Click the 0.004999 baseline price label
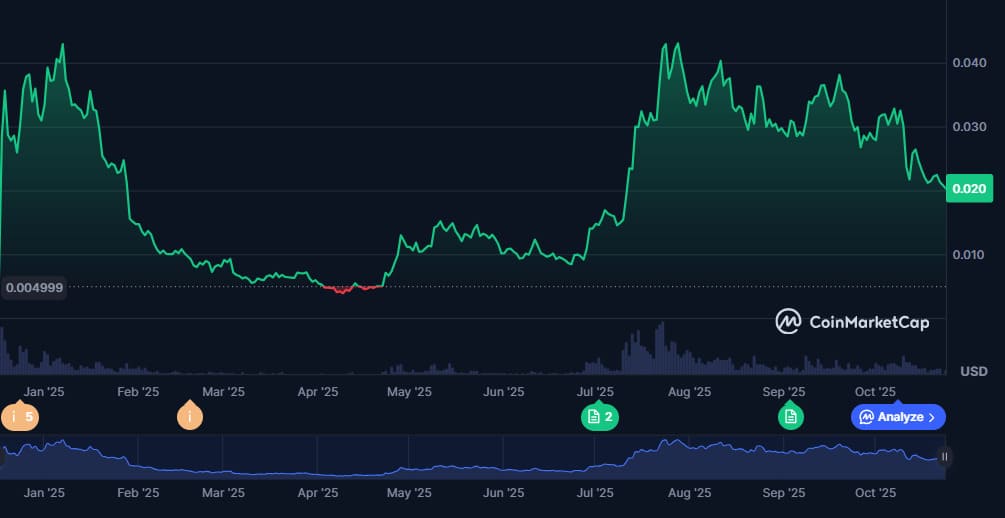 34,288
